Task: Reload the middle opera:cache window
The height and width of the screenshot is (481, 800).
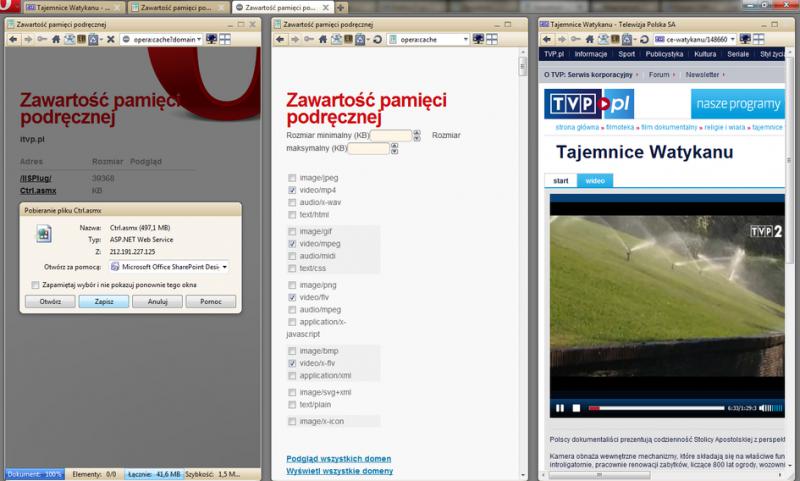Action: pos(378,39)
